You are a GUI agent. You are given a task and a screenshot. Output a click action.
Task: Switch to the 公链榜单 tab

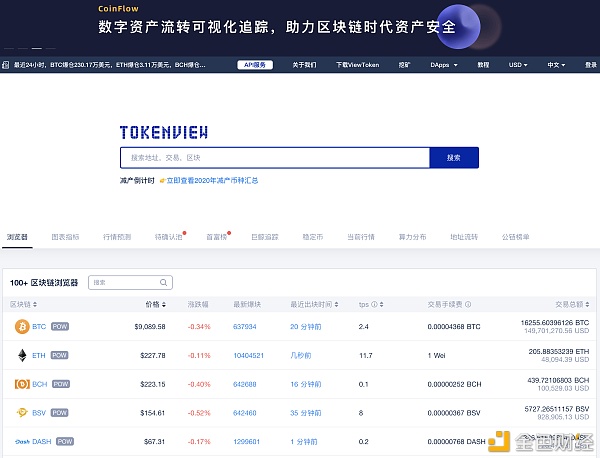tap(516, 237)
